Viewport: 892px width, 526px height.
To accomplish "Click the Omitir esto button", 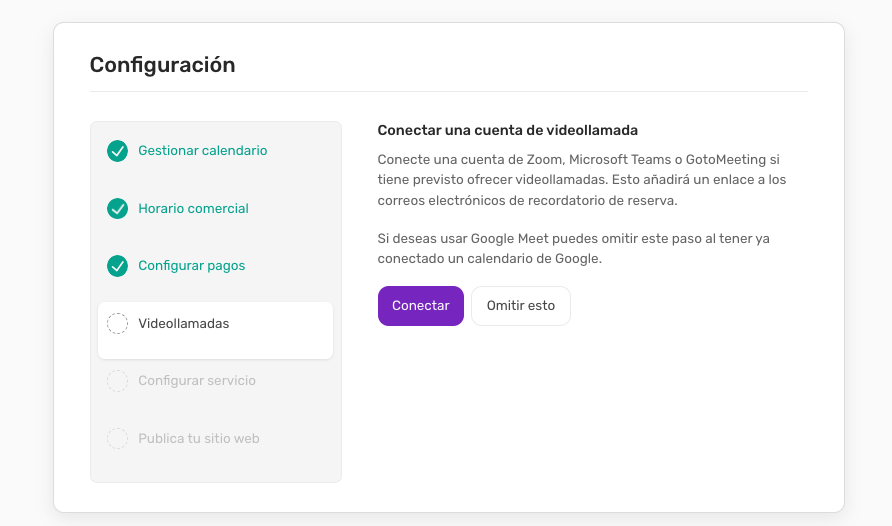I will coord(521,306).
